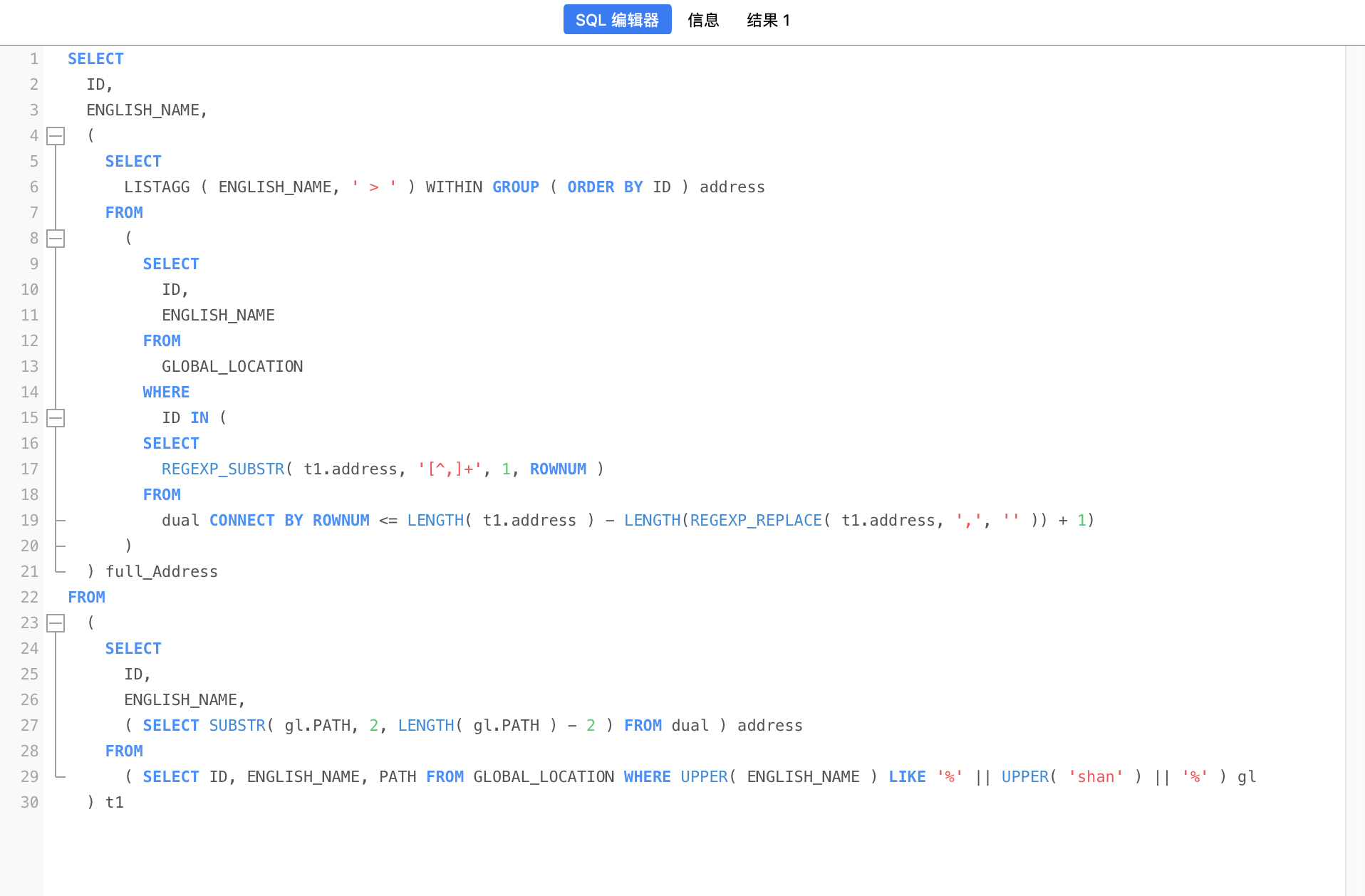Viewport: 1365px width, 896px height.
Task: Click the REGEXP_REPLACE function on line 19
Action: point(756,520)
